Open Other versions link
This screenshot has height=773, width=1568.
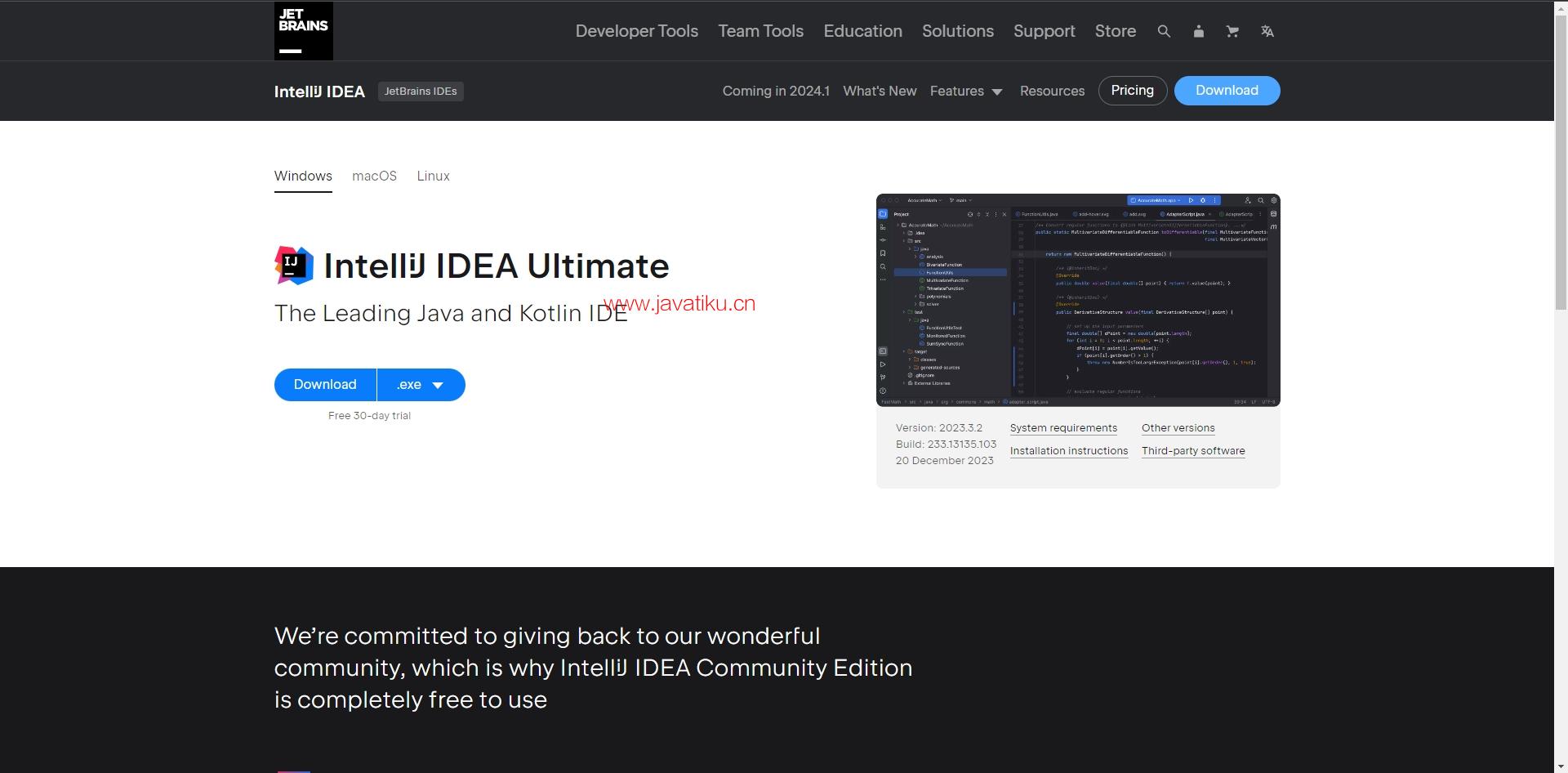tap(1178, 428)
